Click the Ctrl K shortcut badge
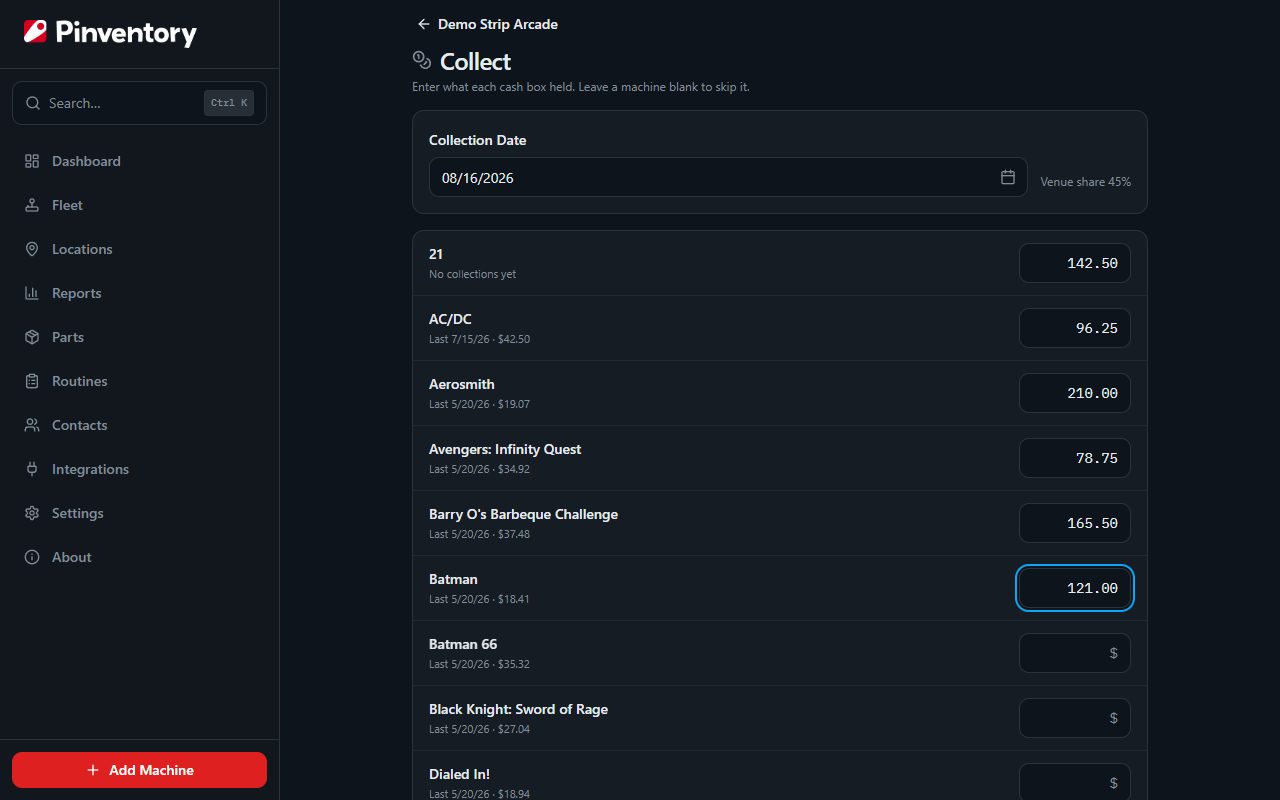The width and height of the screenshot is (1280, 800). tap(229, 103)
